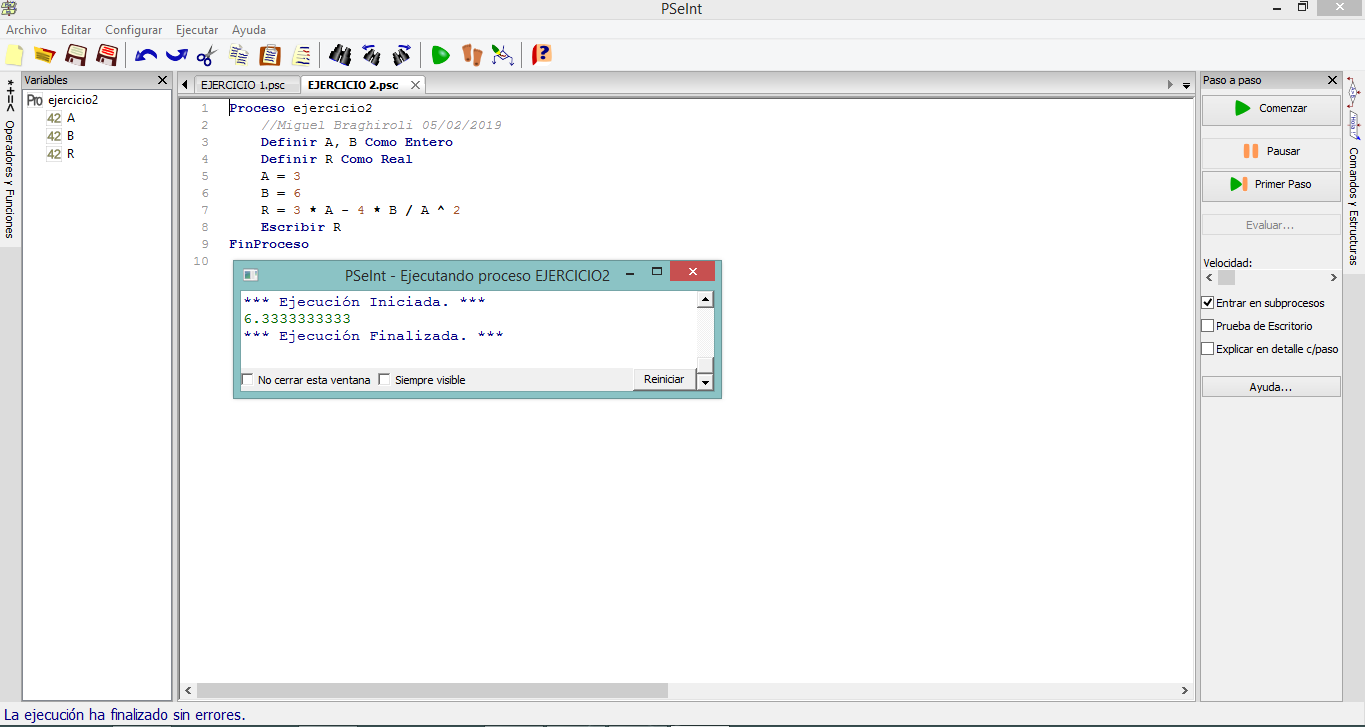Click the PSeInt help book icon
The height and width of the screenshot is (727, 1365).
click(x=542, y=55)
